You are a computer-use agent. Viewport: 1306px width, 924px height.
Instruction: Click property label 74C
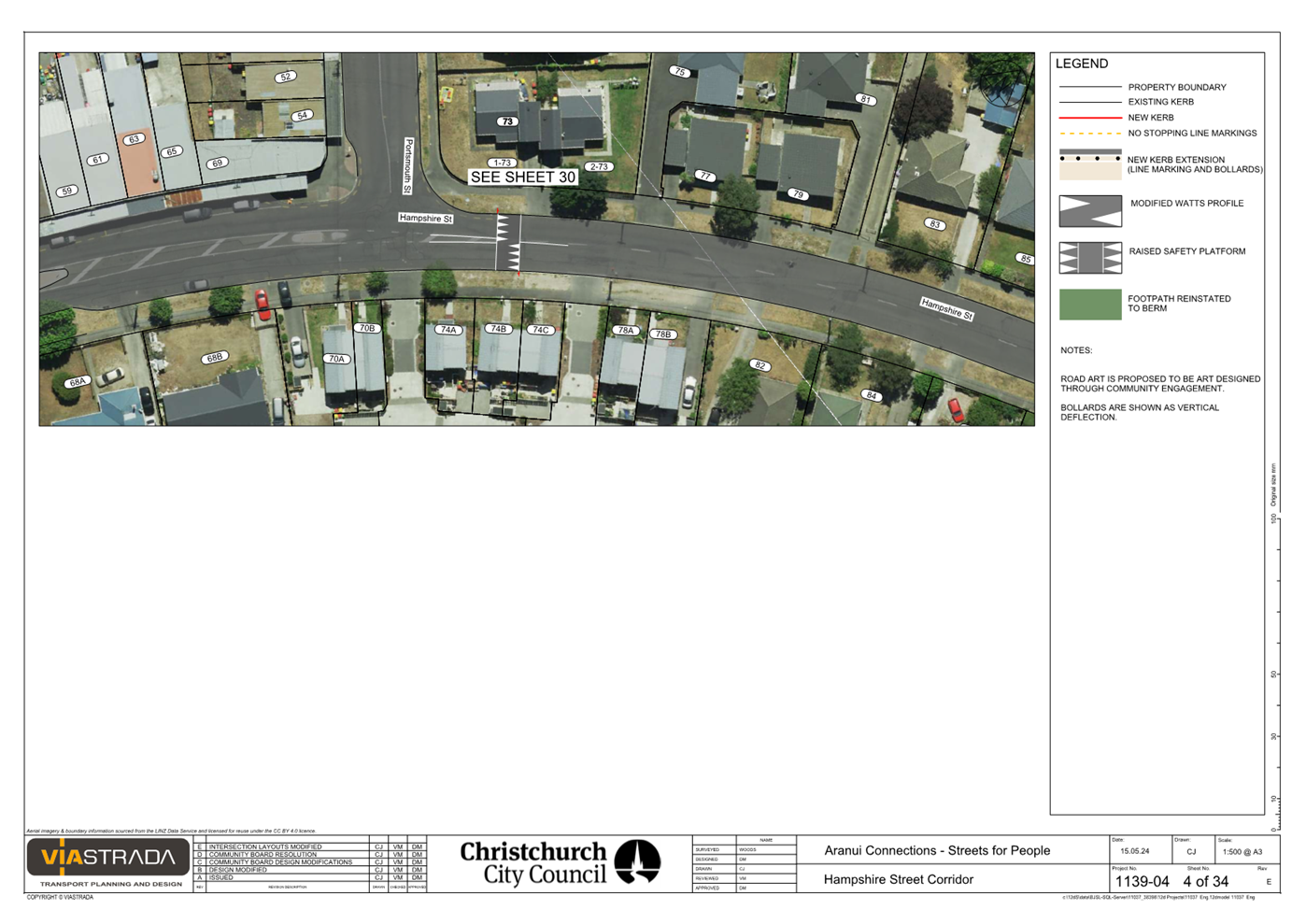540,330
